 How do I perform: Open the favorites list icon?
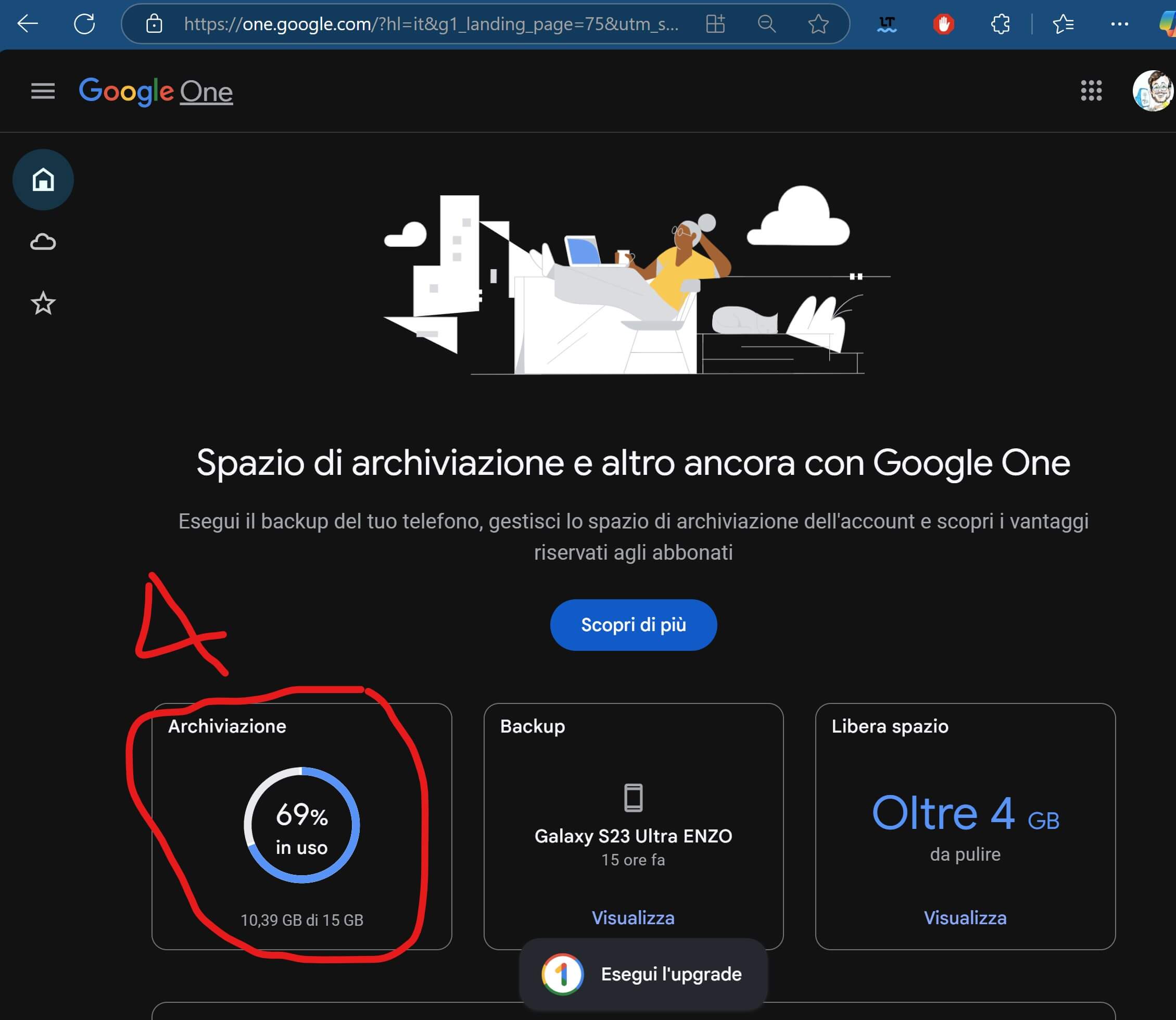(x=1063, y=24)
